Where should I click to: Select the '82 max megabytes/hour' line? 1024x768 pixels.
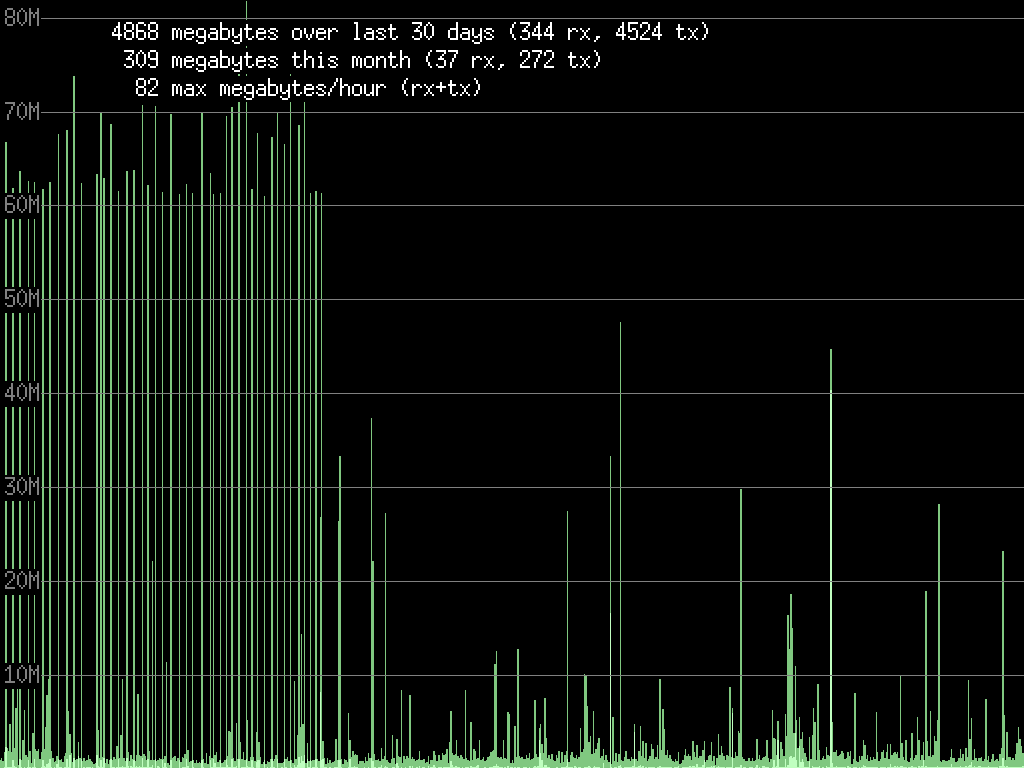(x=260, y=88)
